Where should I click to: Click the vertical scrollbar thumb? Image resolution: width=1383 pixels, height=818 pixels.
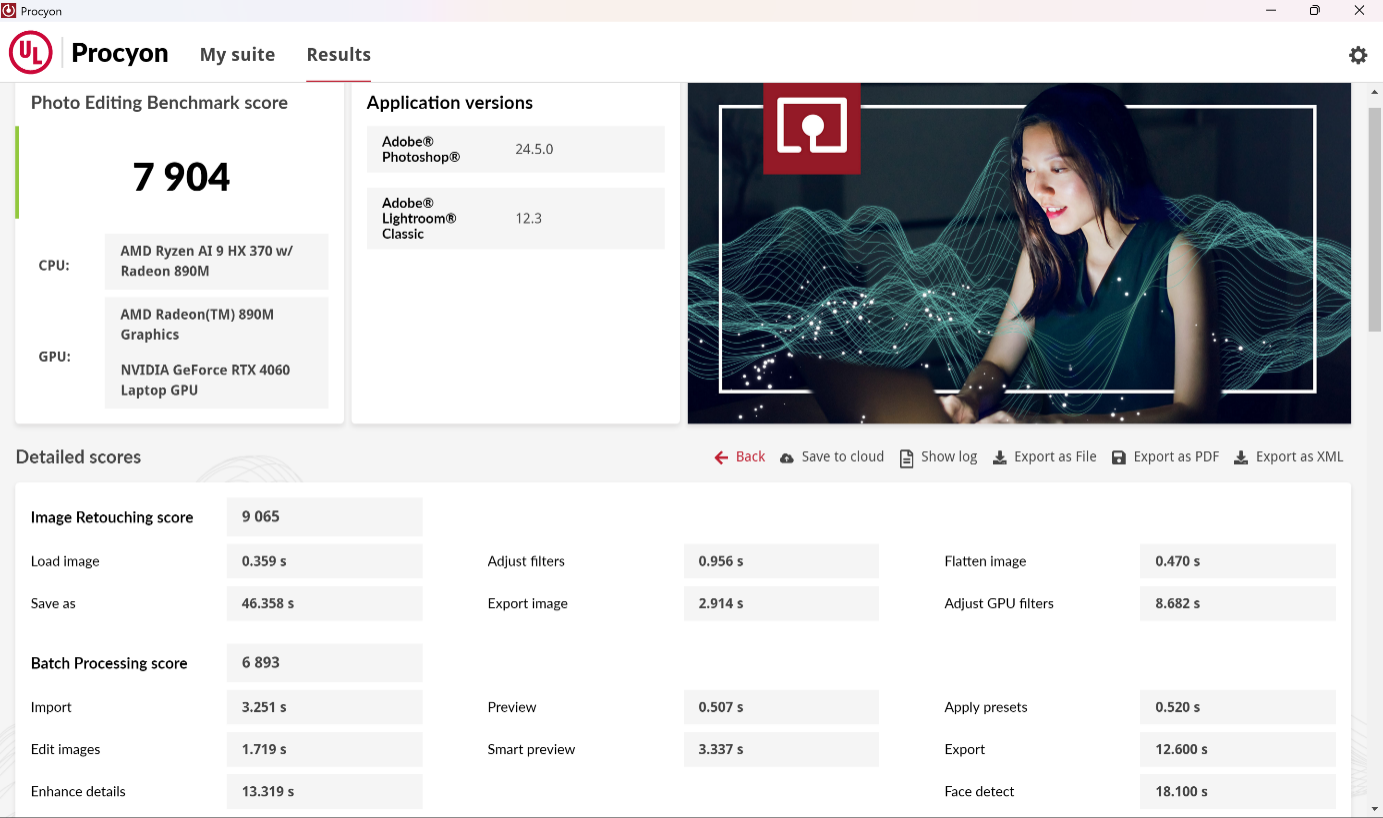pyautogui.click(x=1374, y=220)
